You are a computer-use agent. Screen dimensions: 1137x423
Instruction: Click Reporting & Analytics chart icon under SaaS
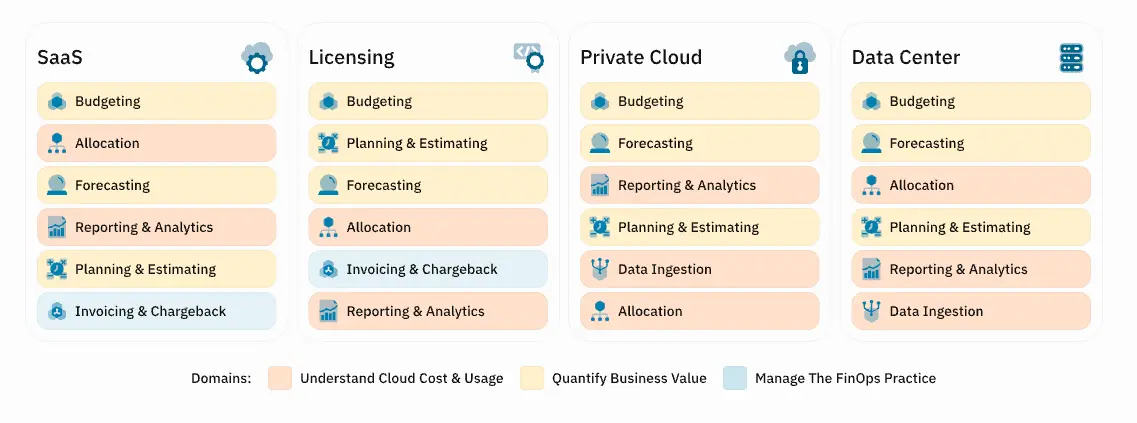57,227
